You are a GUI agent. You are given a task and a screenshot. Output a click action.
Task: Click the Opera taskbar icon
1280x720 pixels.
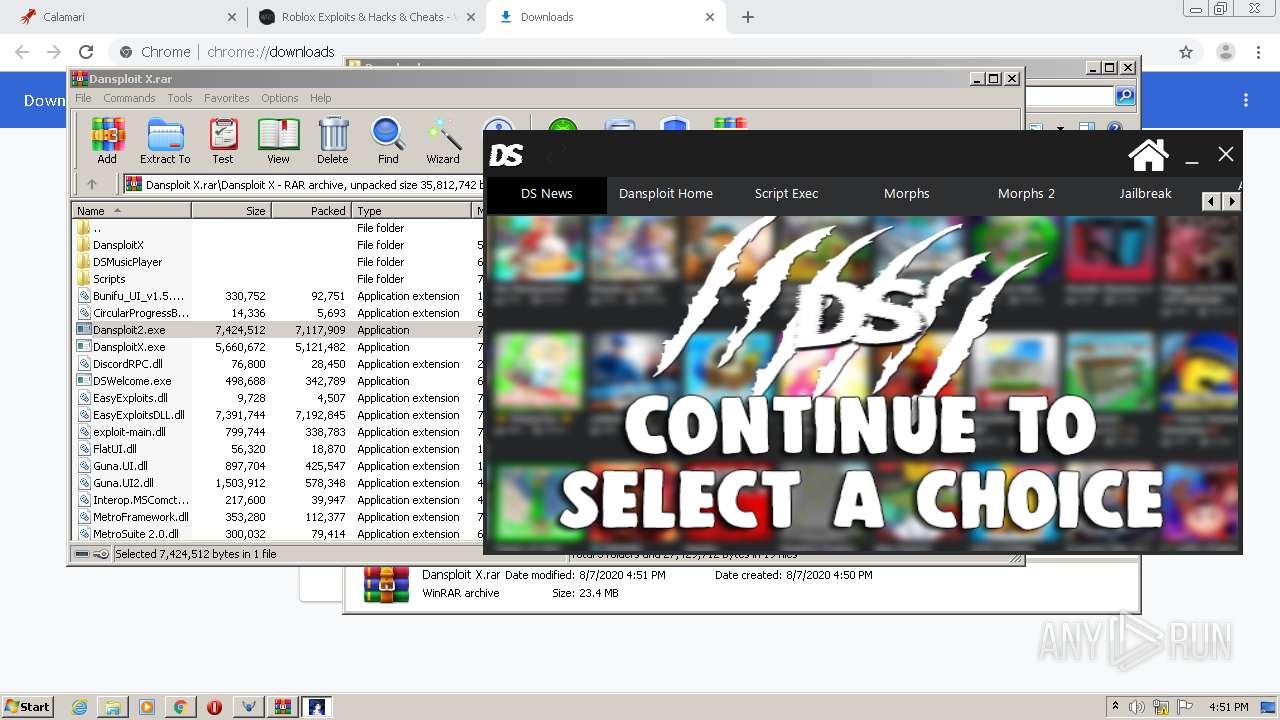[214, 707]
